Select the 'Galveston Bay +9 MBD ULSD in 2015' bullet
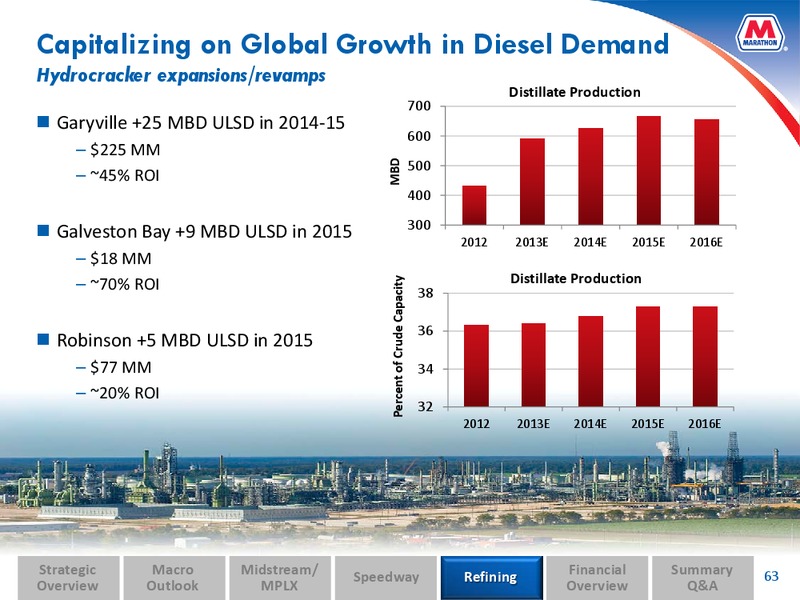Screen dimensions: 800x600 (x=204, y=232)
